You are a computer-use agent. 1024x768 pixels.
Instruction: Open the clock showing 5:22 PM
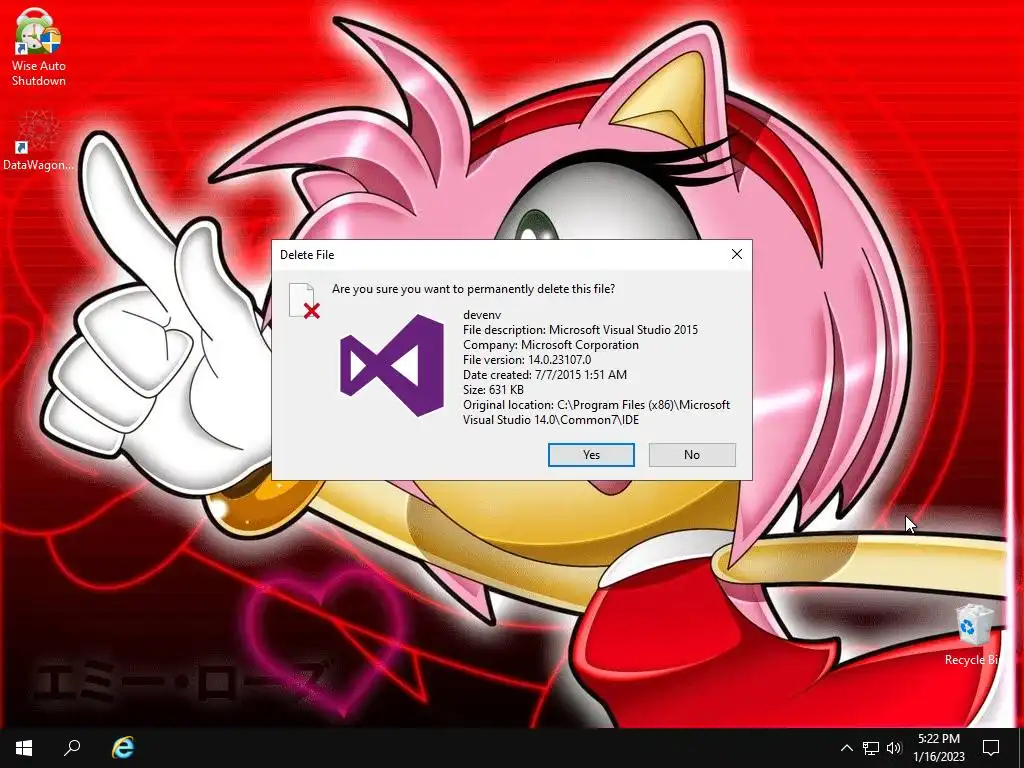(x=939, y=748)
